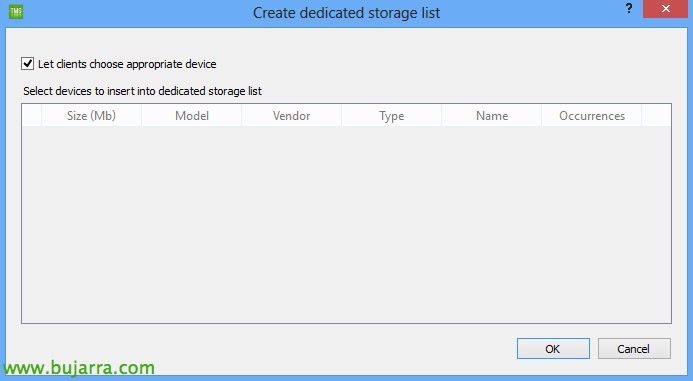Viewport: 693px width, 381px height.
Task: Sort devices by Name column
Action: 492,116
